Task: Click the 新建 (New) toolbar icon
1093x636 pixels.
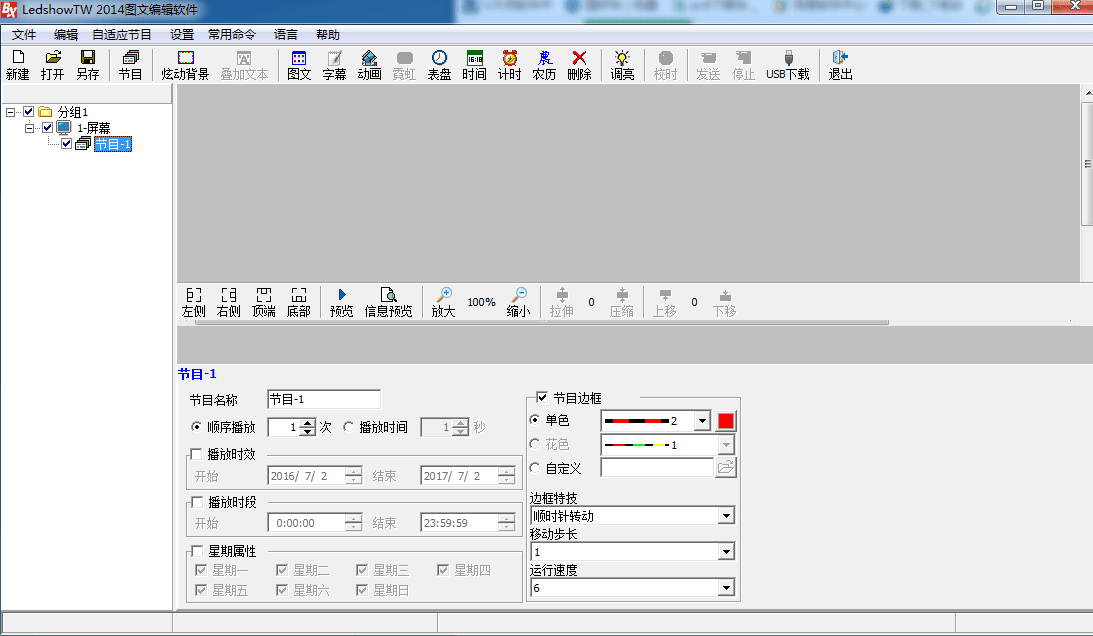Action: coord(17,65)
